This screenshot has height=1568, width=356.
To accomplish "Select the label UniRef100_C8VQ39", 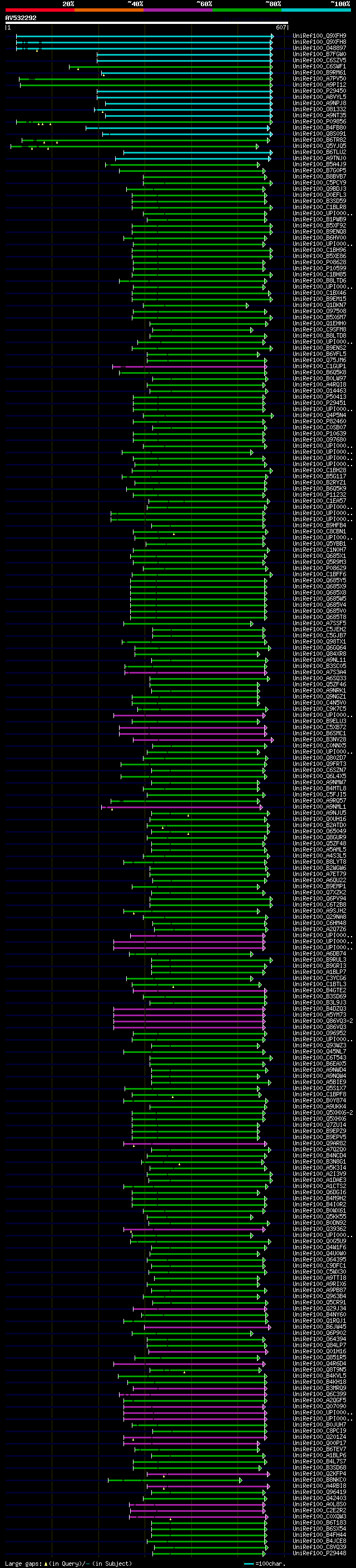I will [319, 1547].
